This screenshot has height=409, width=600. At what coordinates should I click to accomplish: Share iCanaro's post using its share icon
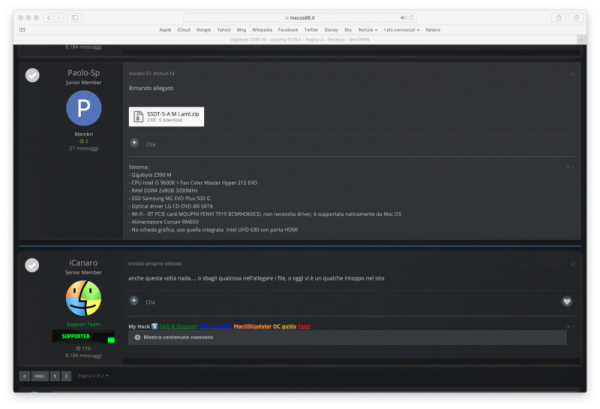572,264
